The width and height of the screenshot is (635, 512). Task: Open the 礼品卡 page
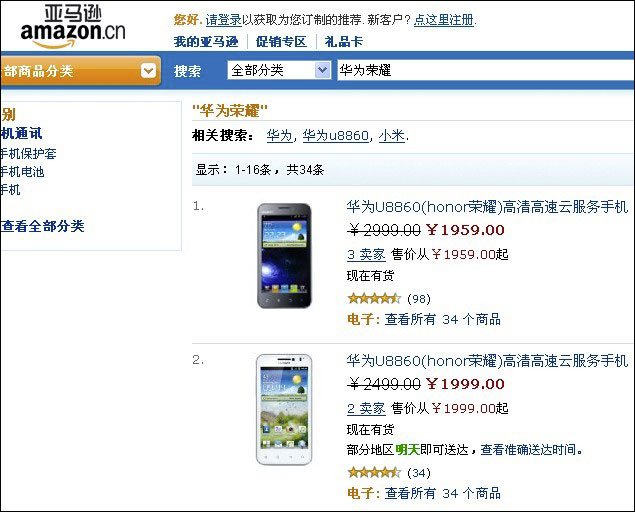tap(344, 41)
